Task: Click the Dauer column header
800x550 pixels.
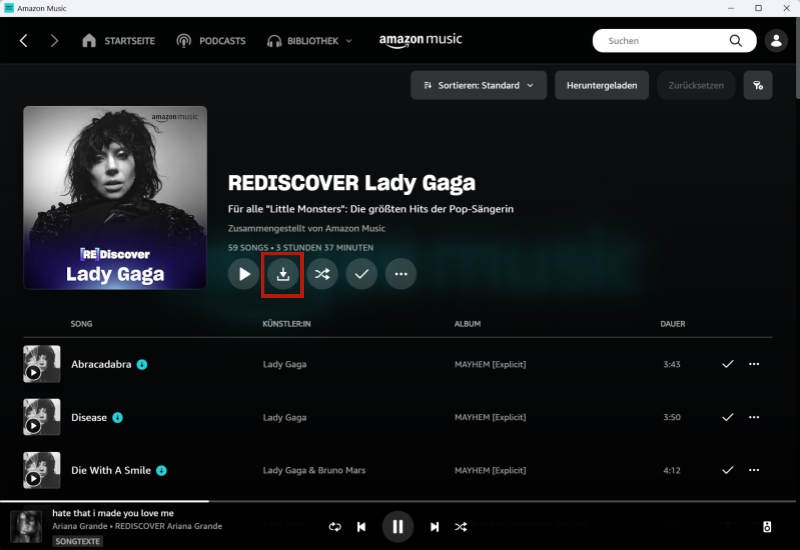Action: coord(673,324)
